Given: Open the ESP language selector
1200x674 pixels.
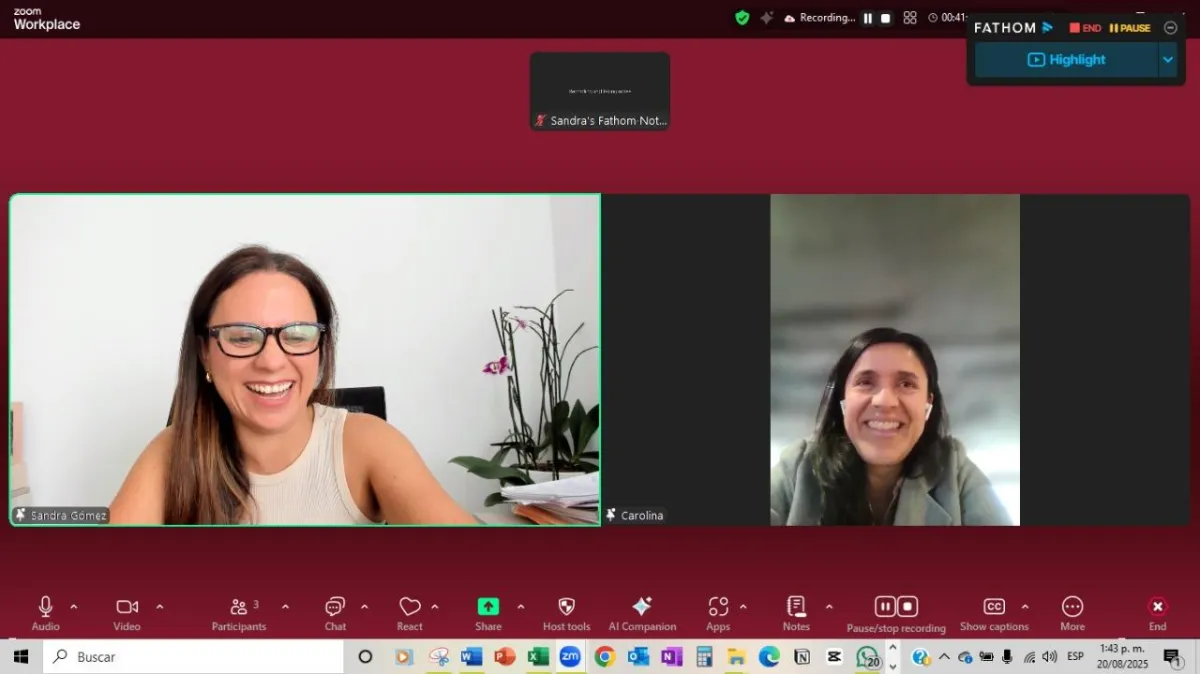Looking at the screenshot, I should tap(1076, 657).
